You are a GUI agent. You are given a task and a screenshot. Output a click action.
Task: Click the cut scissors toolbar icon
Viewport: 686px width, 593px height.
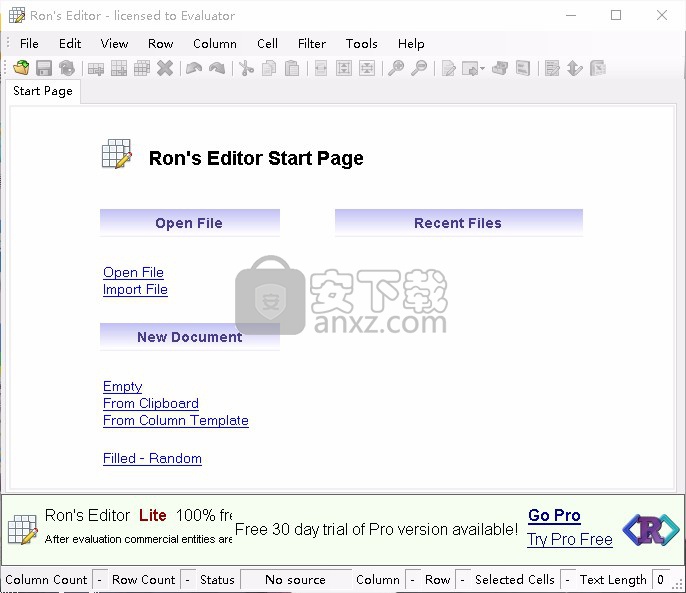coord(246,68)
